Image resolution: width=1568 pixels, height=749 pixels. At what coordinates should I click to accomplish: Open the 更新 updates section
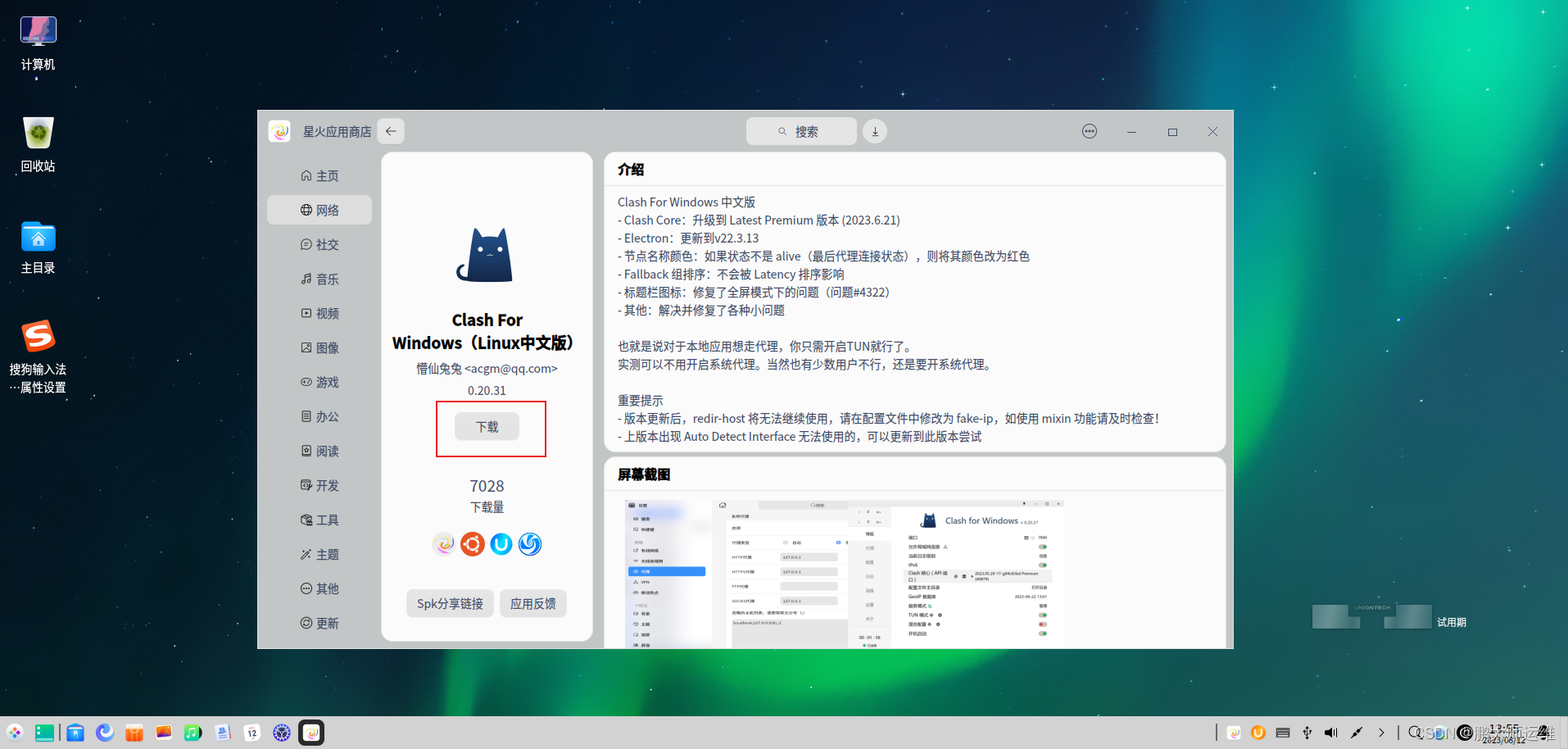pos(319,623)
